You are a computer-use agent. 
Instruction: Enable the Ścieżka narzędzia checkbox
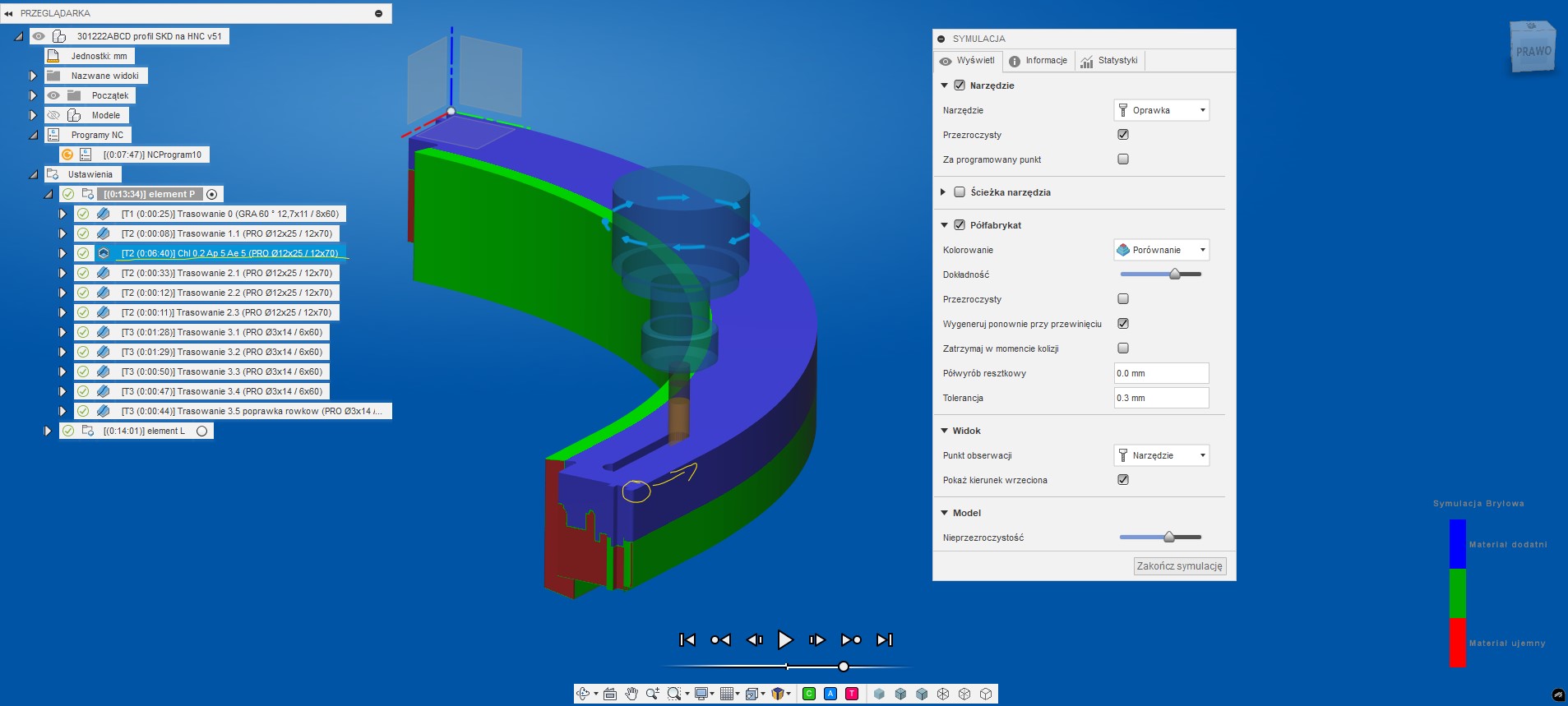point(960,192)
